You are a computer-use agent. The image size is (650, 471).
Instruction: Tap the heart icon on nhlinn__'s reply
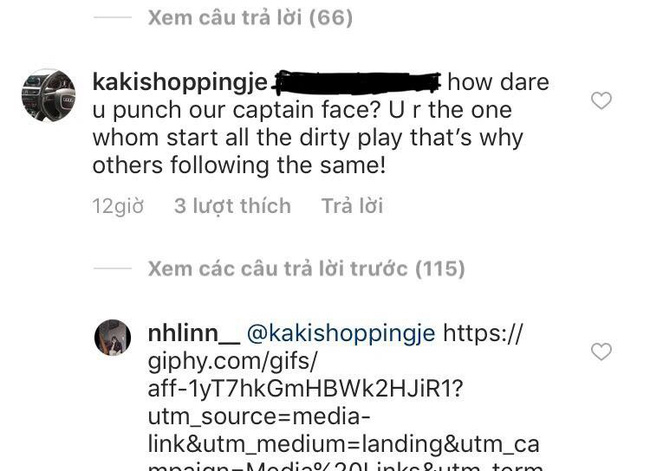point(601,352)
